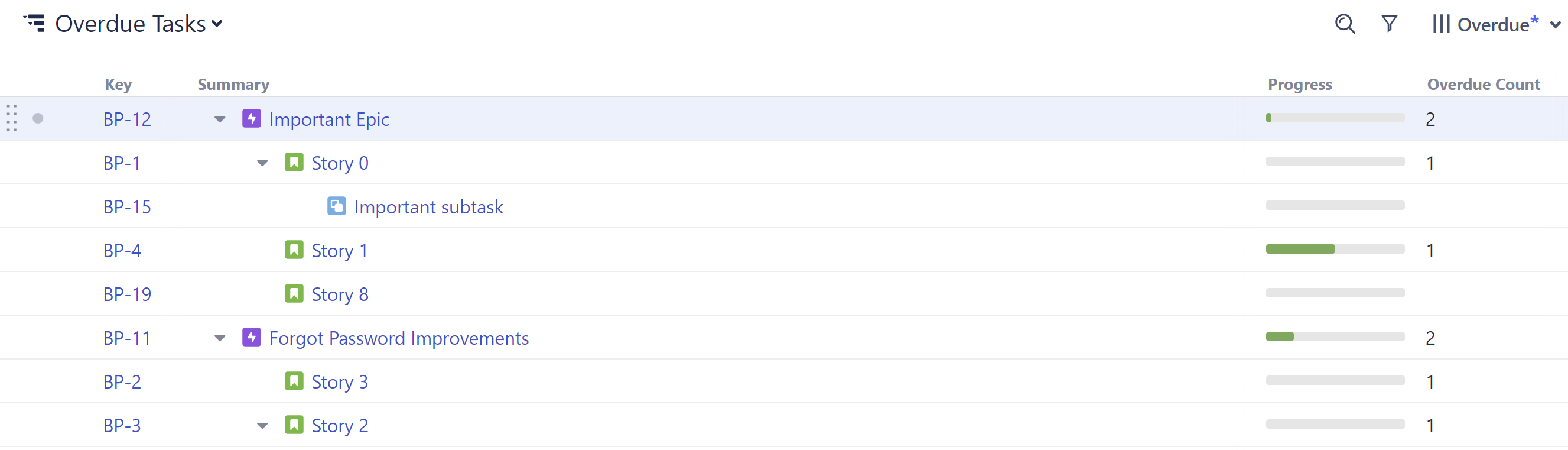Collapse the Important Epic row
Screen dimensions: 1568x450
coord(219,119)
